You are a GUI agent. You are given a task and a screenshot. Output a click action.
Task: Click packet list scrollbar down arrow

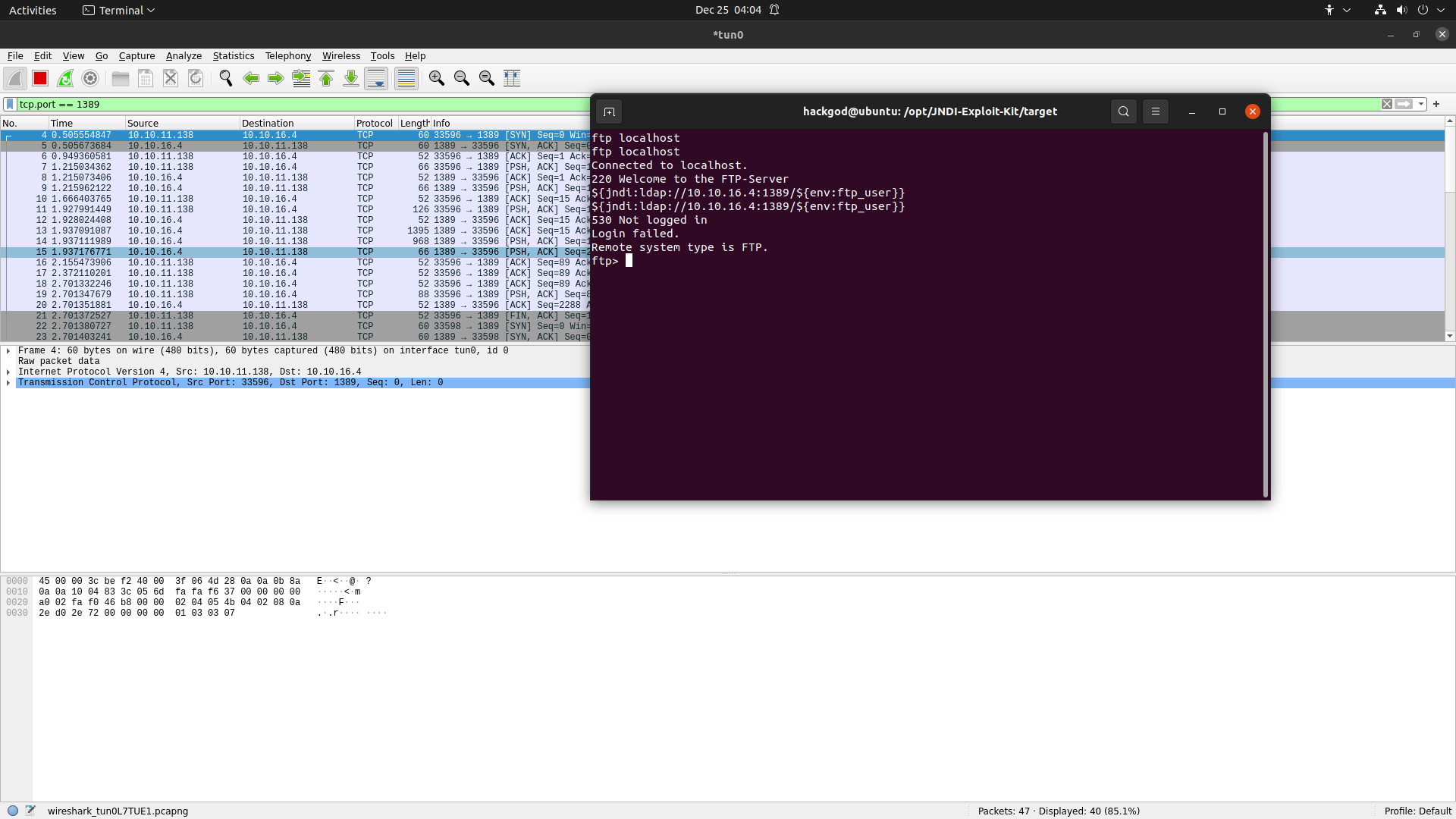[1449, 336]
